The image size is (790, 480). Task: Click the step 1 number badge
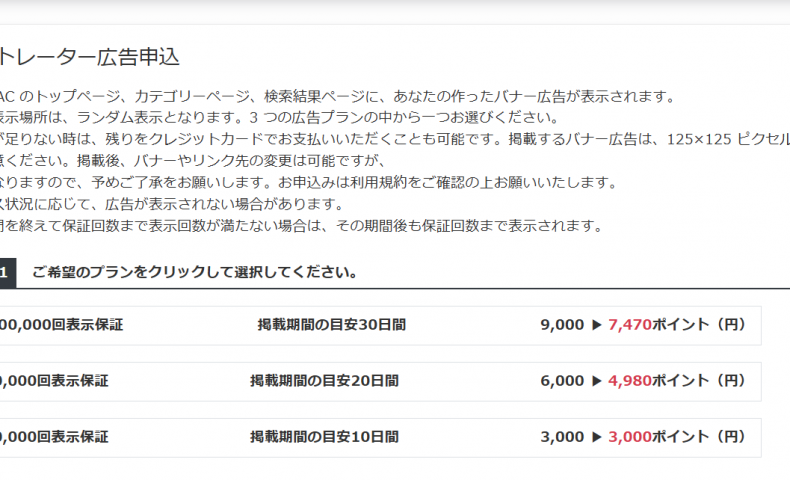(x=8, y=273)
